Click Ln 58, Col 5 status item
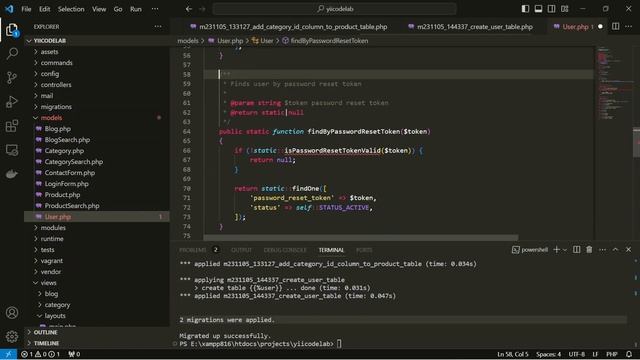Viewport: 640px width, 360px height. click(513, 354)
